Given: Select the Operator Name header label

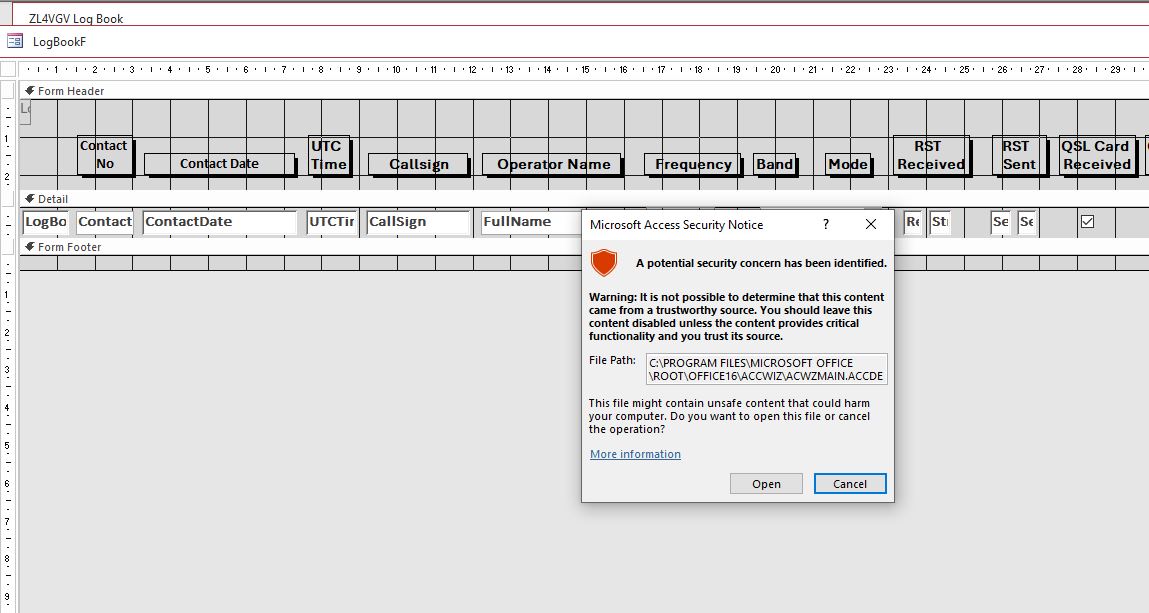Looking at the screenshot, I should click(553, 164).
